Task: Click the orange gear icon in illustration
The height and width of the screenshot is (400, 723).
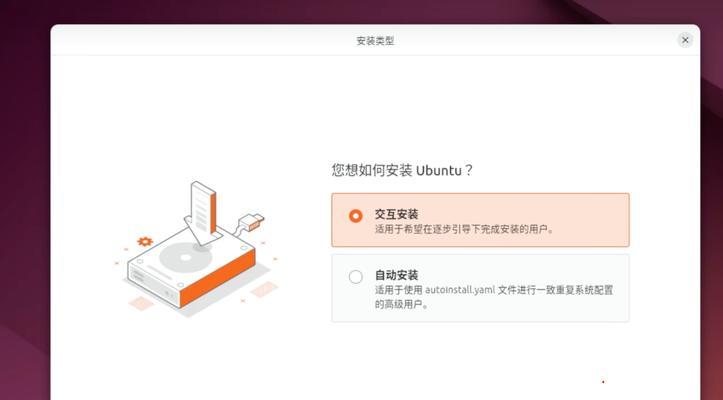Action: [145, 241]
